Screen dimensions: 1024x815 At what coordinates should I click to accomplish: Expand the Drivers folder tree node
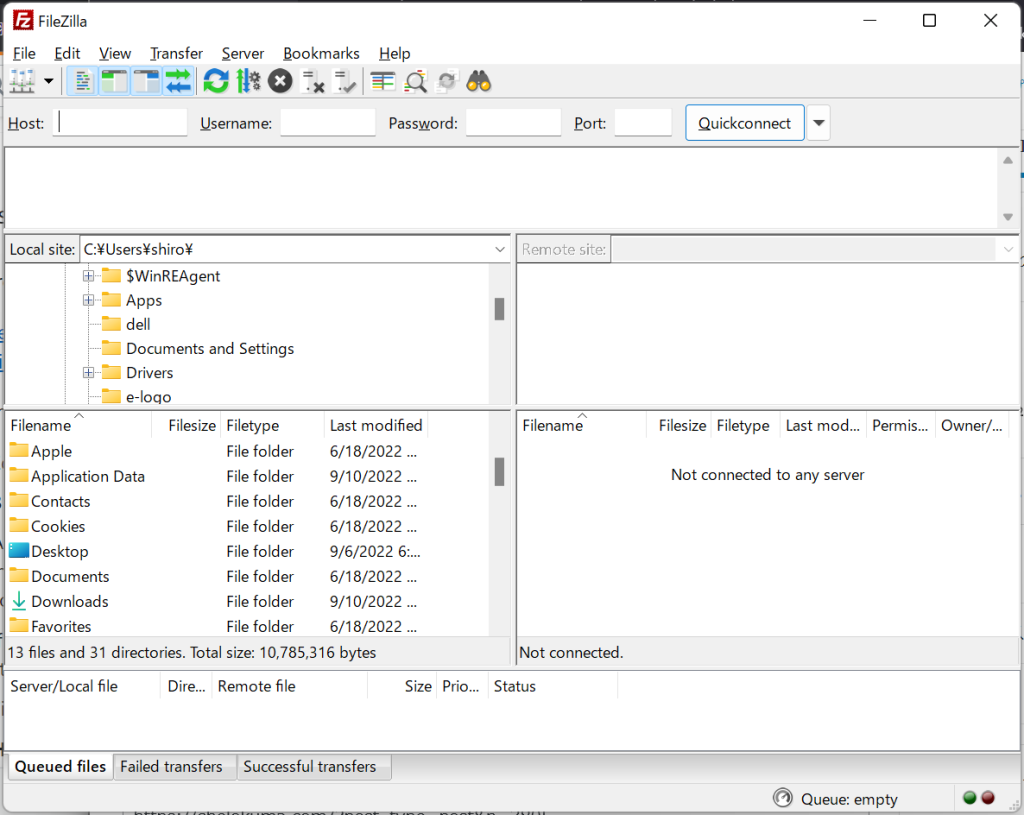click(x=88, y=373)
